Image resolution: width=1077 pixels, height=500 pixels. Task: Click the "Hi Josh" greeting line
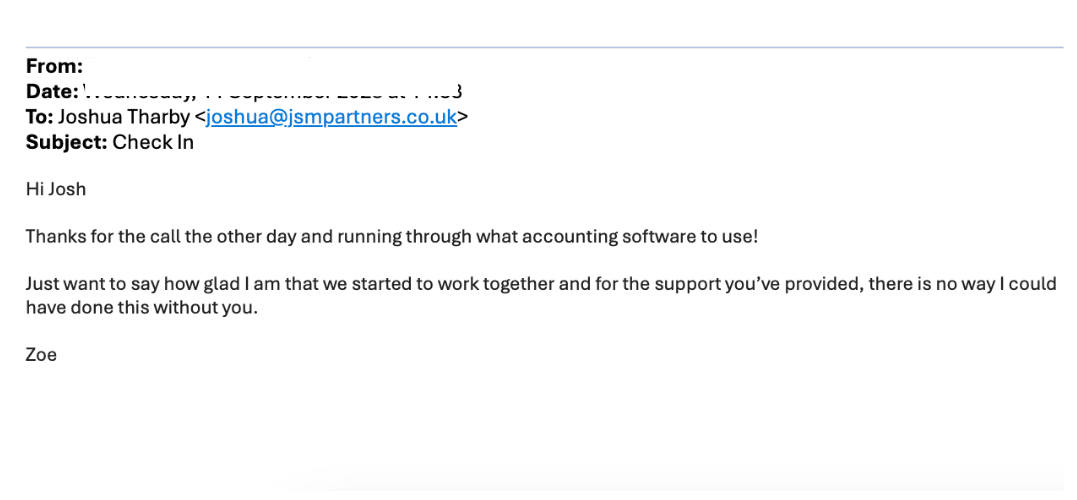56,189
